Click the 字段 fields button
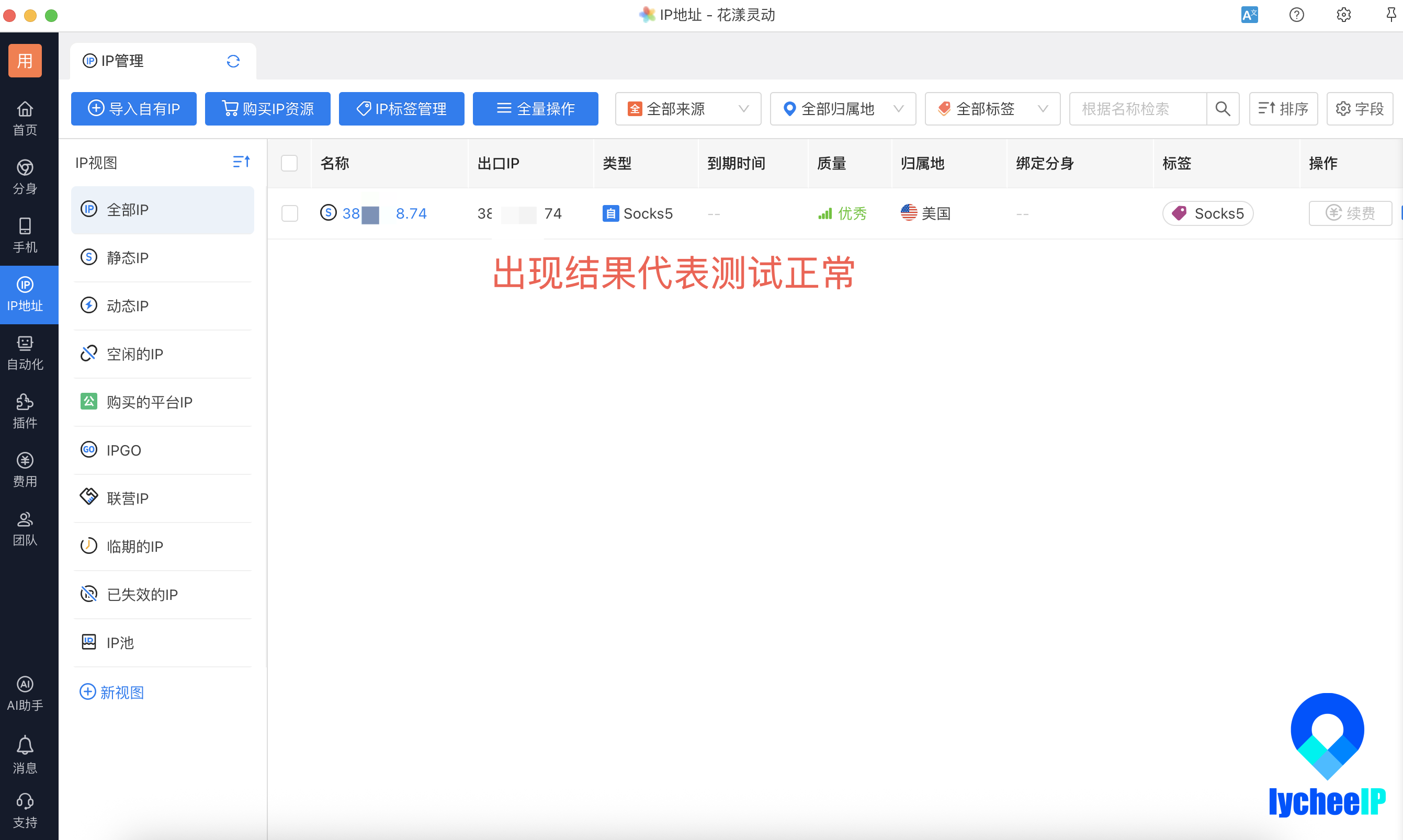Viewport: 1403px width, 840px height. (1360, 109)
